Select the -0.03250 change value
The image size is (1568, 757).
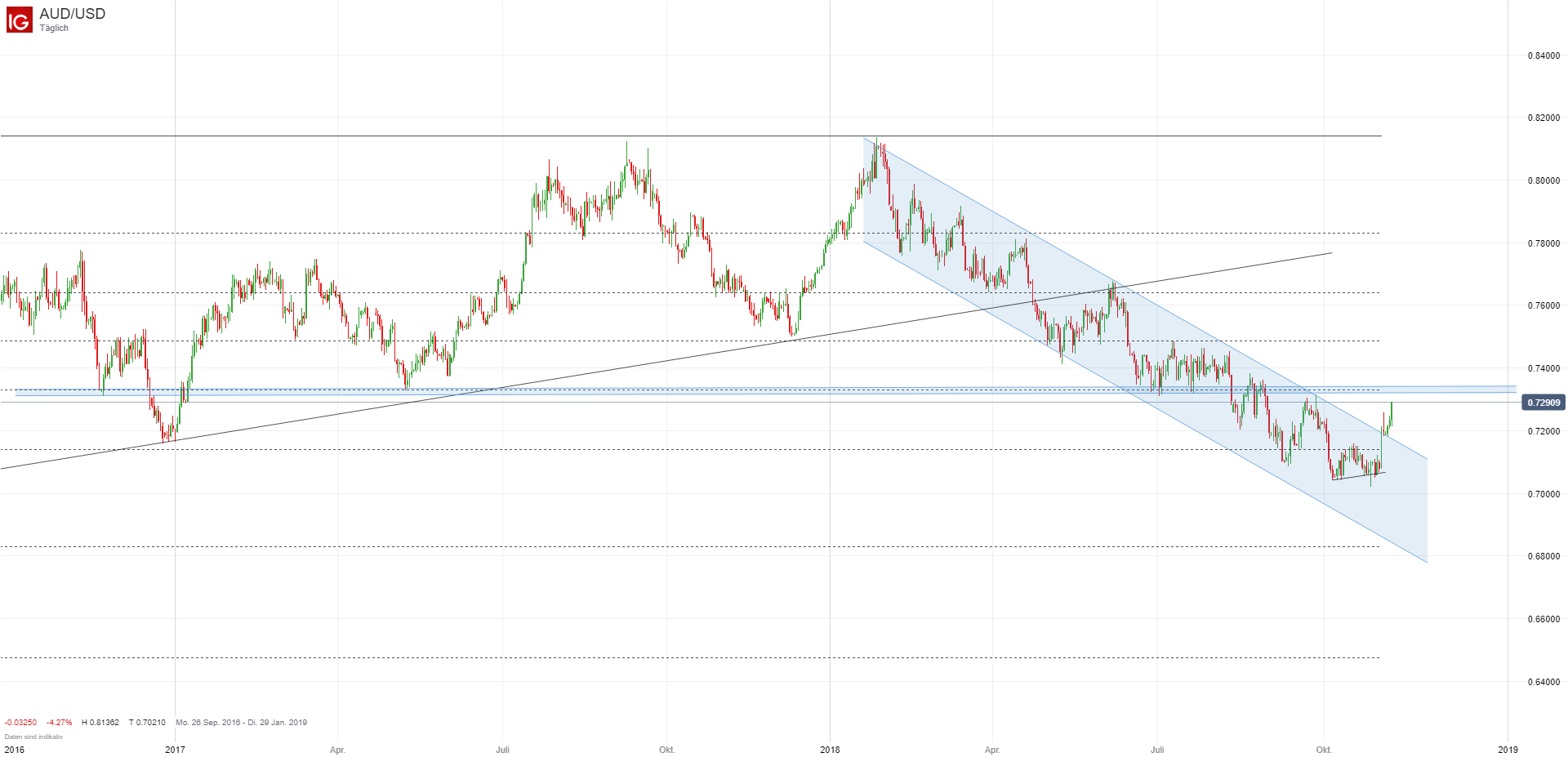tap(20, 723)
